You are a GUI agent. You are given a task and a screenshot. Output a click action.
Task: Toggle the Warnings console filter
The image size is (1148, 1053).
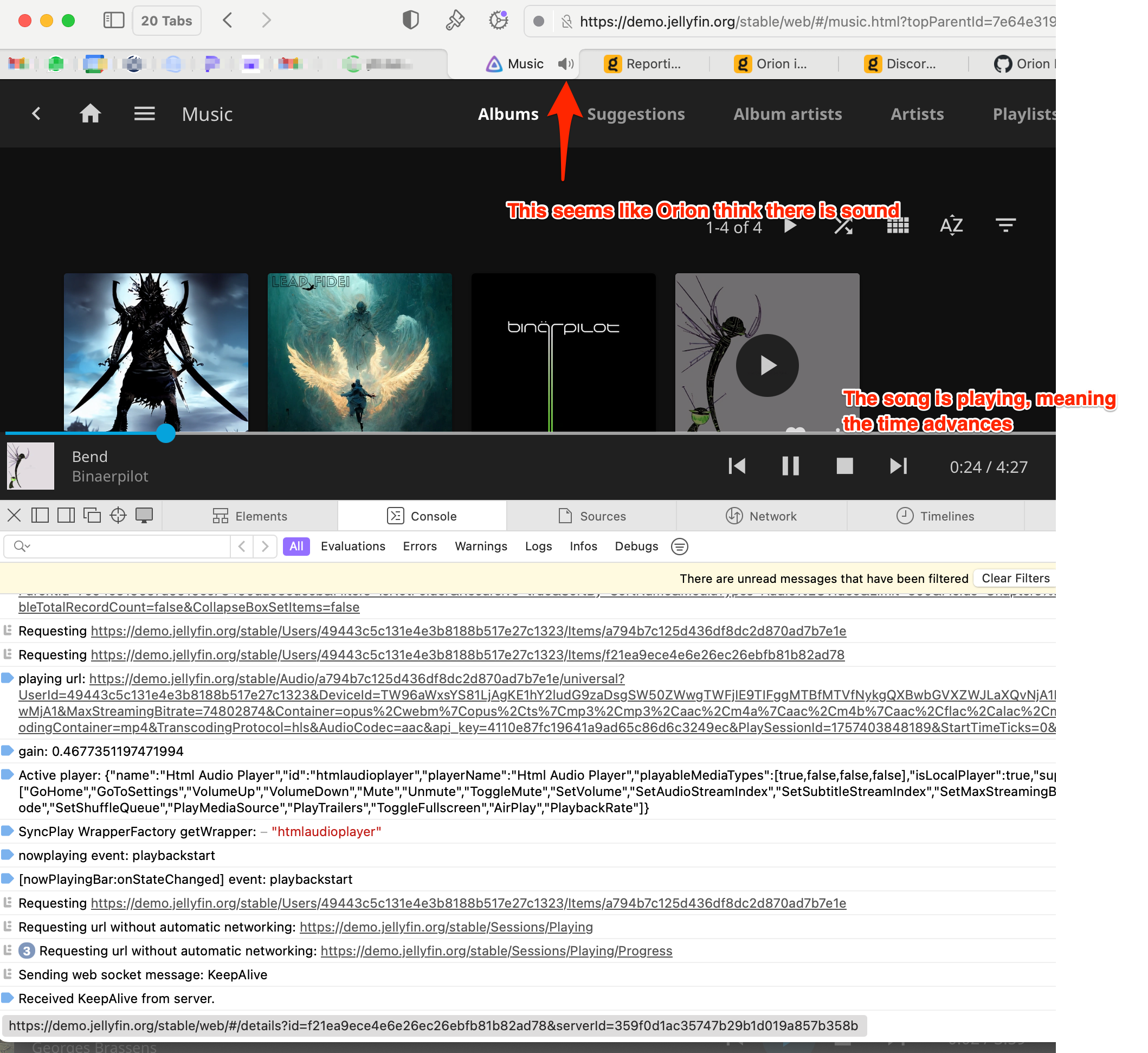click(x=481, y=547)
